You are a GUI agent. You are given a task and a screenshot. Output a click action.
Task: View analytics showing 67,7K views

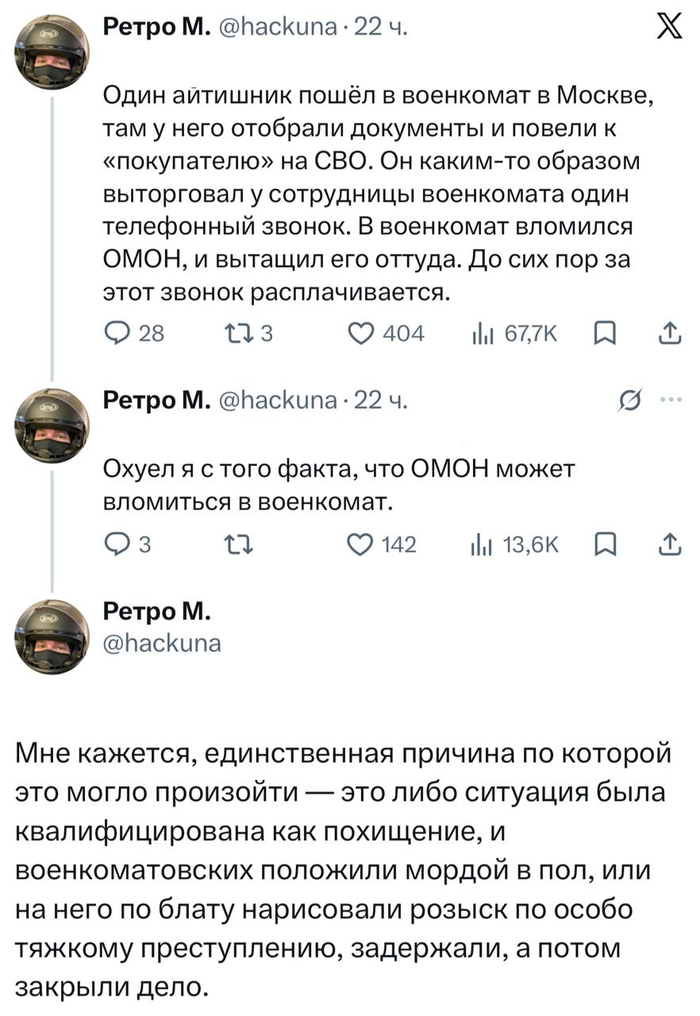(514, 334)
